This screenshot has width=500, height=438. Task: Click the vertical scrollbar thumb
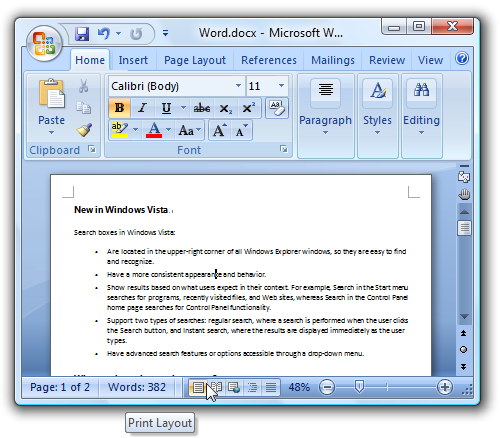[x=464, y=228]
